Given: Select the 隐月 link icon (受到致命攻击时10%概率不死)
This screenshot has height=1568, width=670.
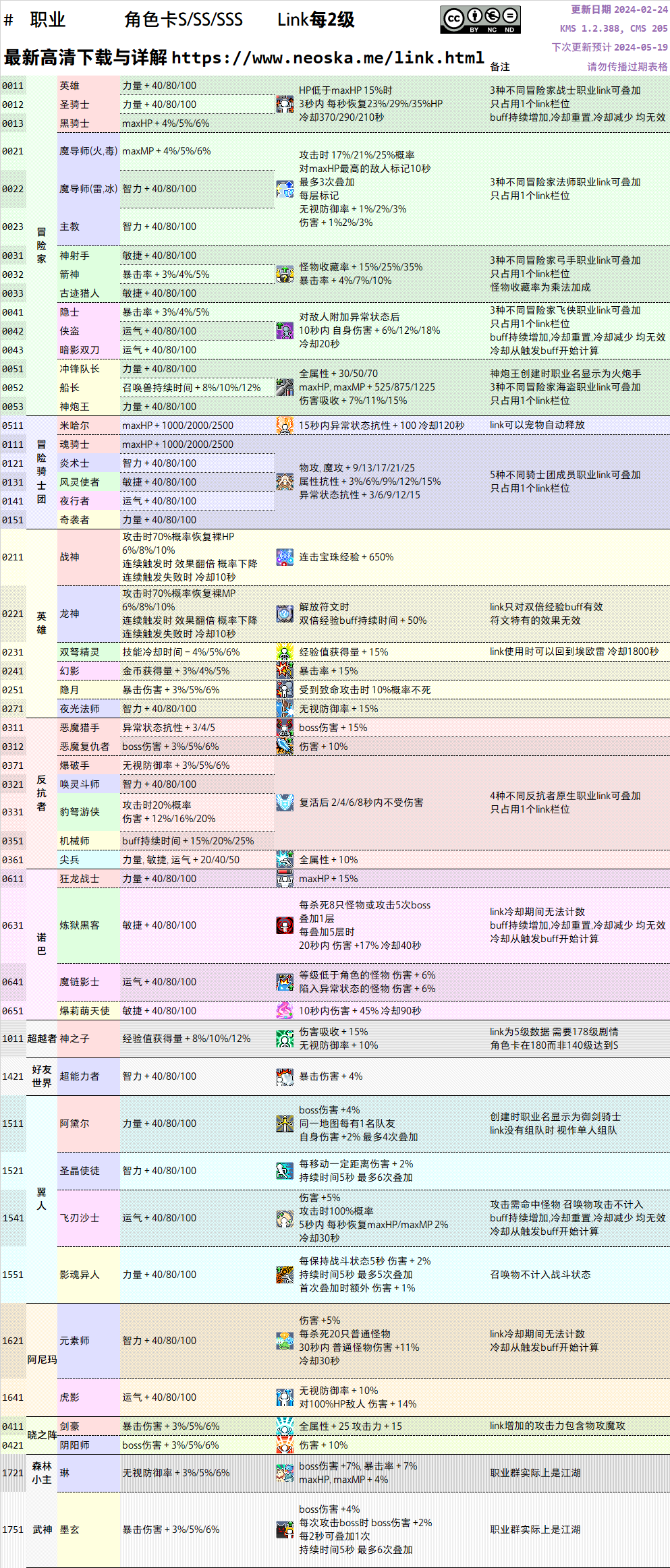Looking at the screenshot, I should pyautogui.click(x=285, y=690).
